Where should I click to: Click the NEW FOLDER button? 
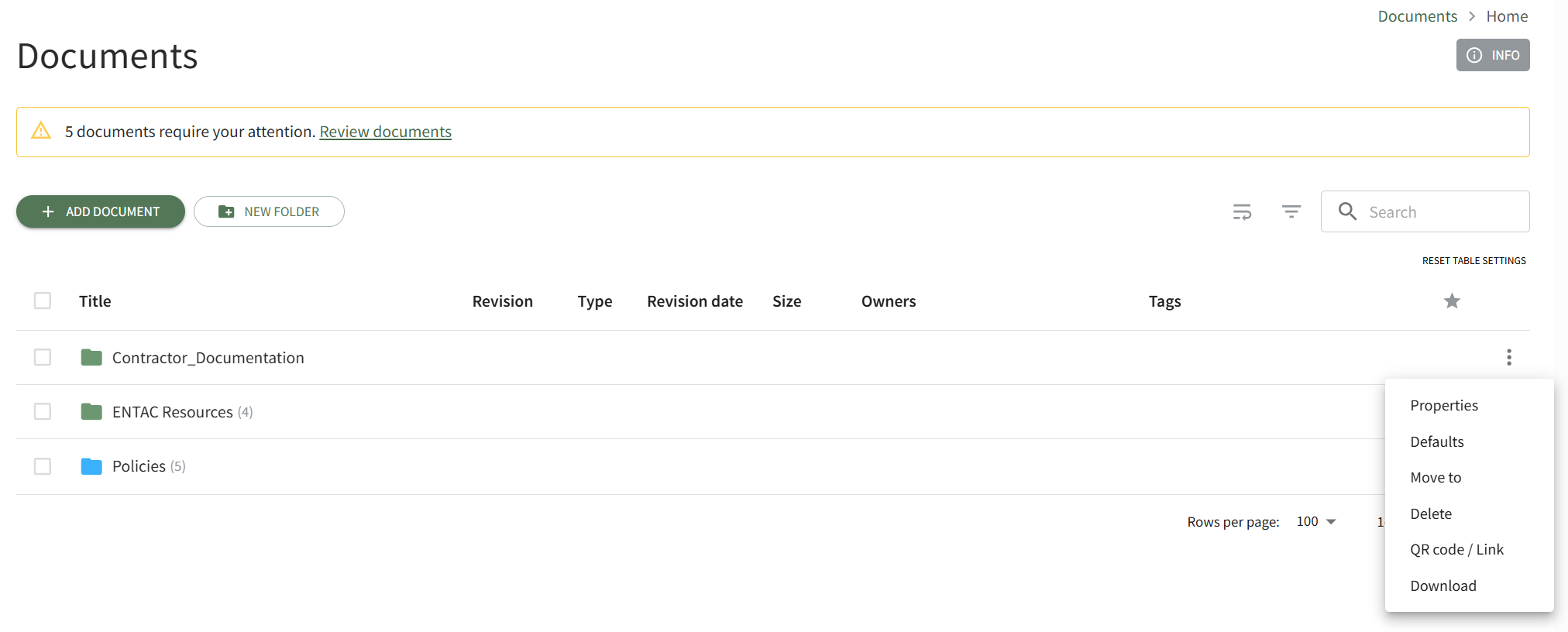coord(269,211)
